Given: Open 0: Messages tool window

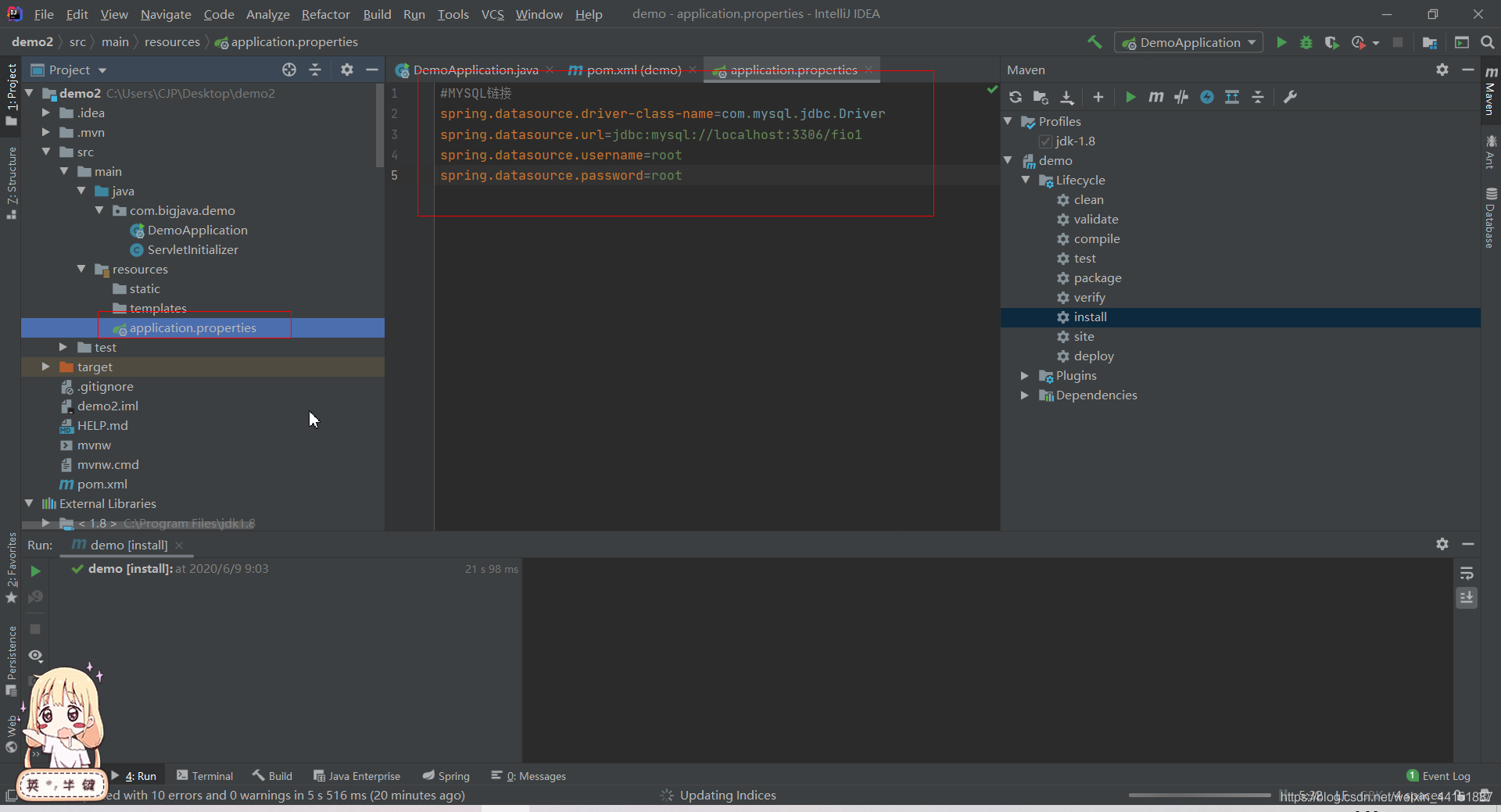Looking at the screenshot, I should click(x=528, y=775).
